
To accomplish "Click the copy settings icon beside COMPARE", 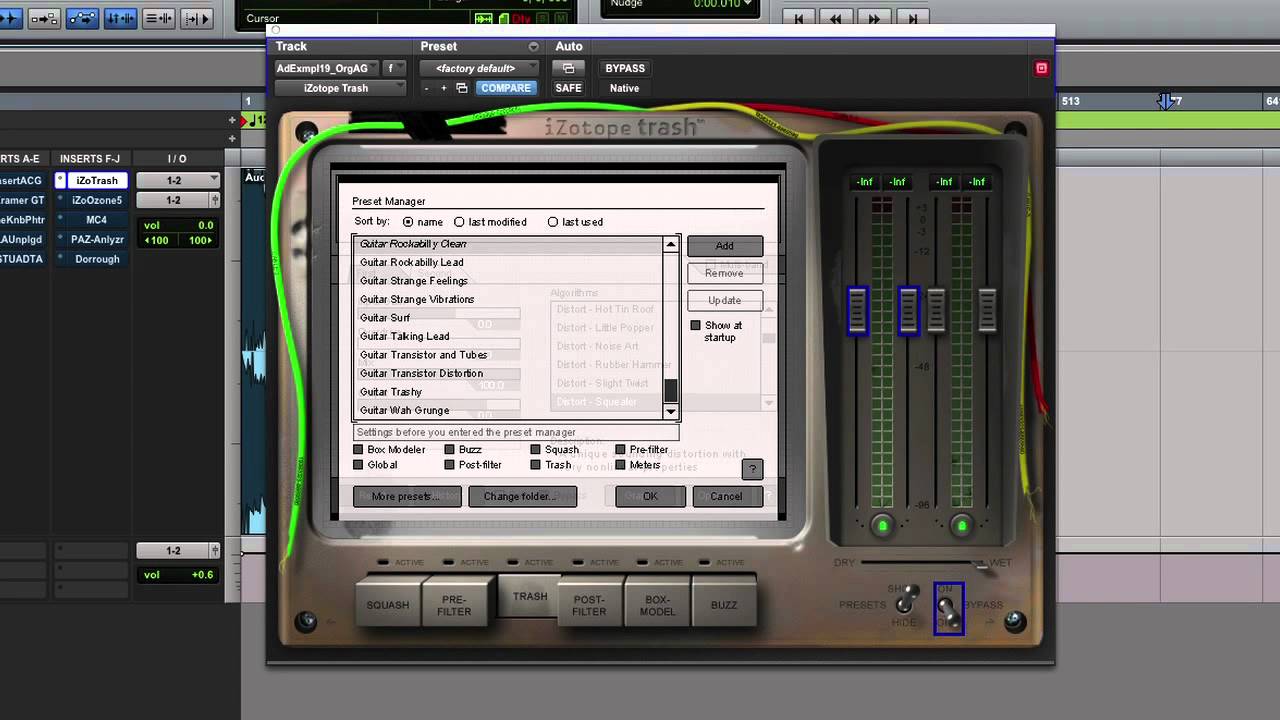I will (462, 88).
